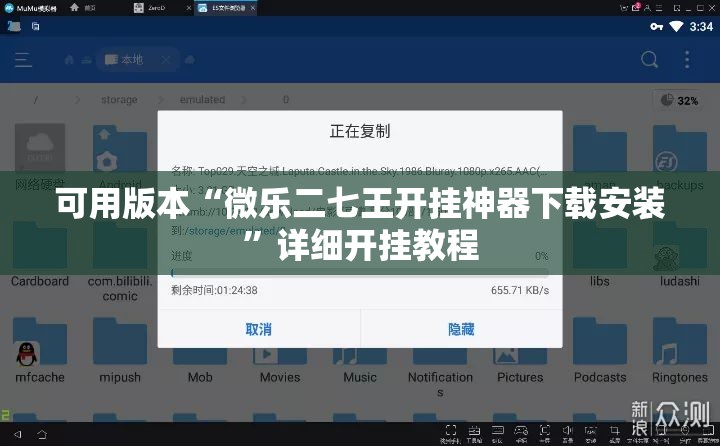Click the file name line starting Top029
Viewport: 720px width, 446px height.
[x=359, y=171]
